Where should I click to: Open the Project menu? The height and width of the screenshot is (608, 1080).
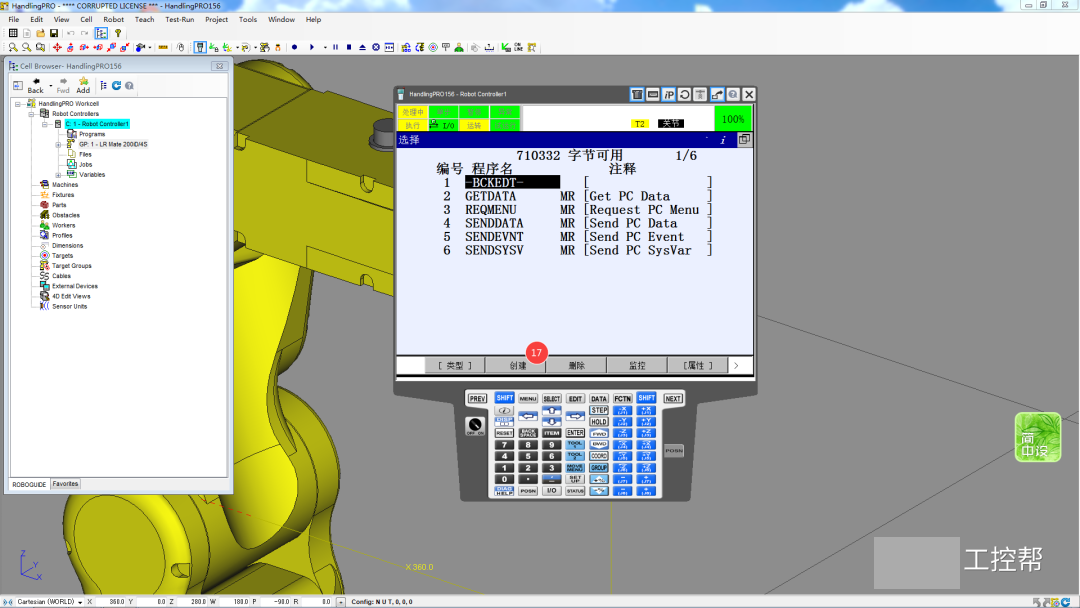click(216, 19)
